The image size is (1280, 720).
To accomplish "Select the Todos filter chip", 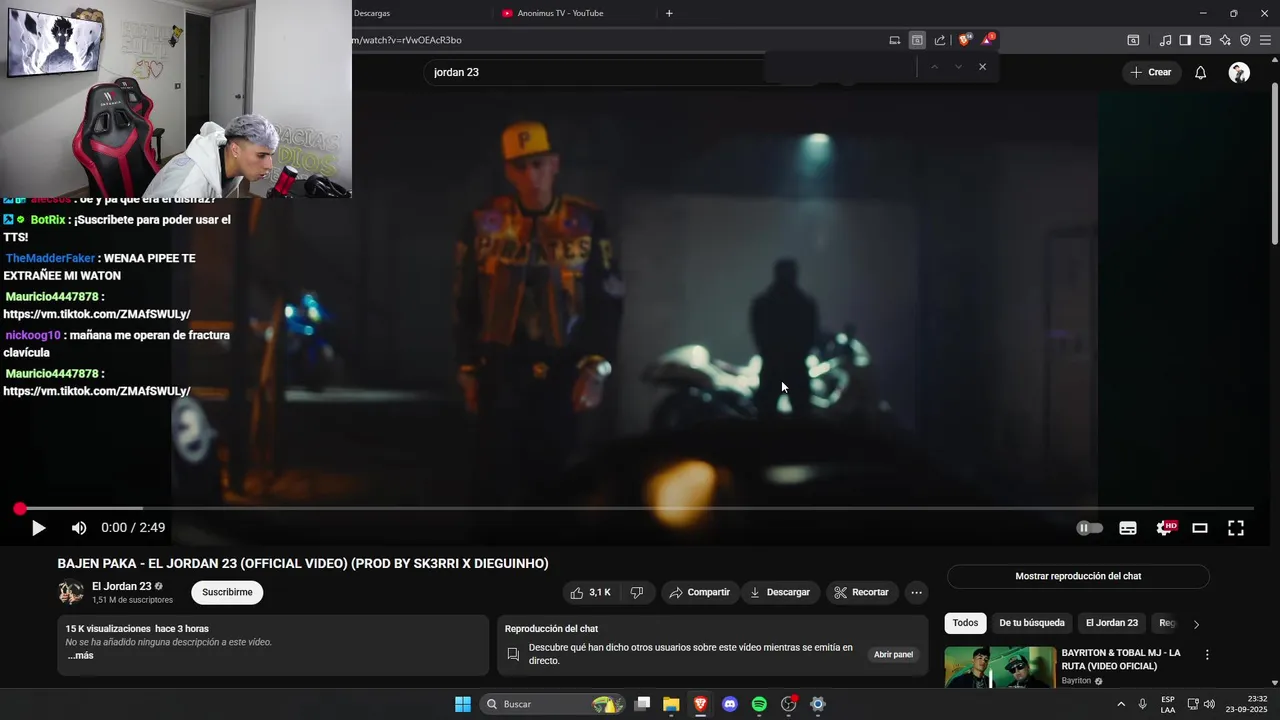I will [965, 623].
